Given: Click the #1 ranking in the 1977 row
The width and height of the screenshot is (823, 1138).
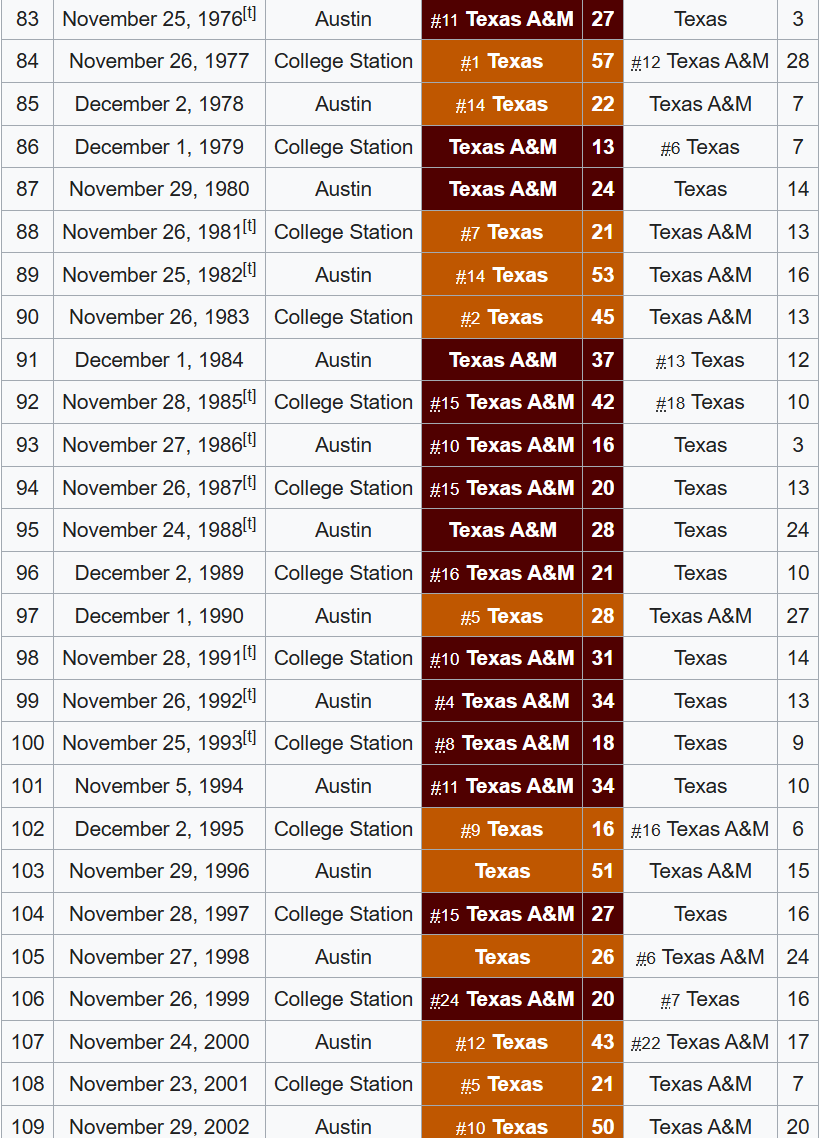Looking at the screenshot, I should (470, 63).
